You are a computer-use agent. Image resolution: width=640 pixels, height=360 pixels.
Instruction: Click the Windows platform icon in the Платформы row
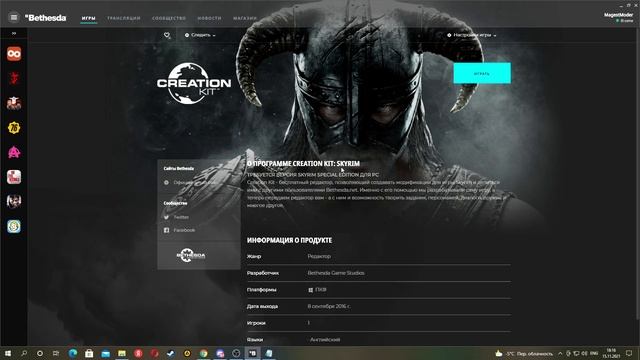[x=310, y=290]
